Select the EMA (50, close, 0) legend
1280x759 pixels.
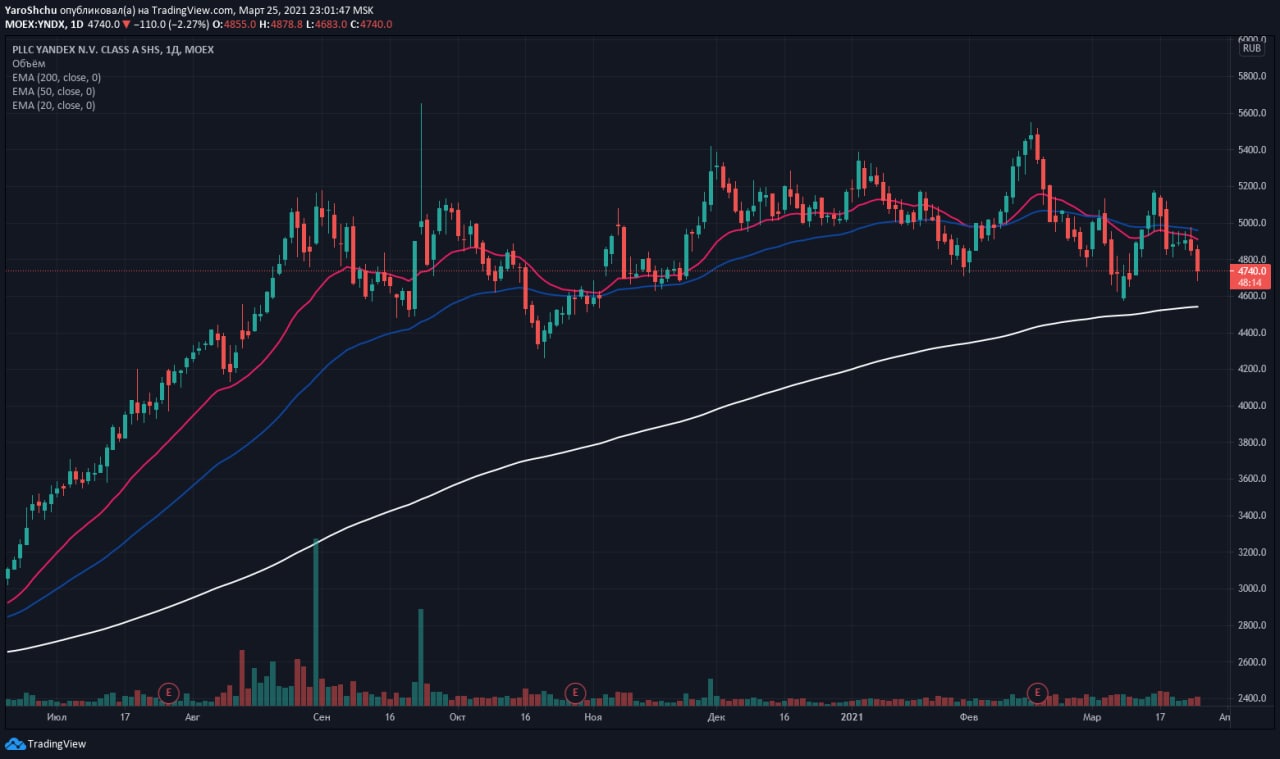click(x=56, y=91)
